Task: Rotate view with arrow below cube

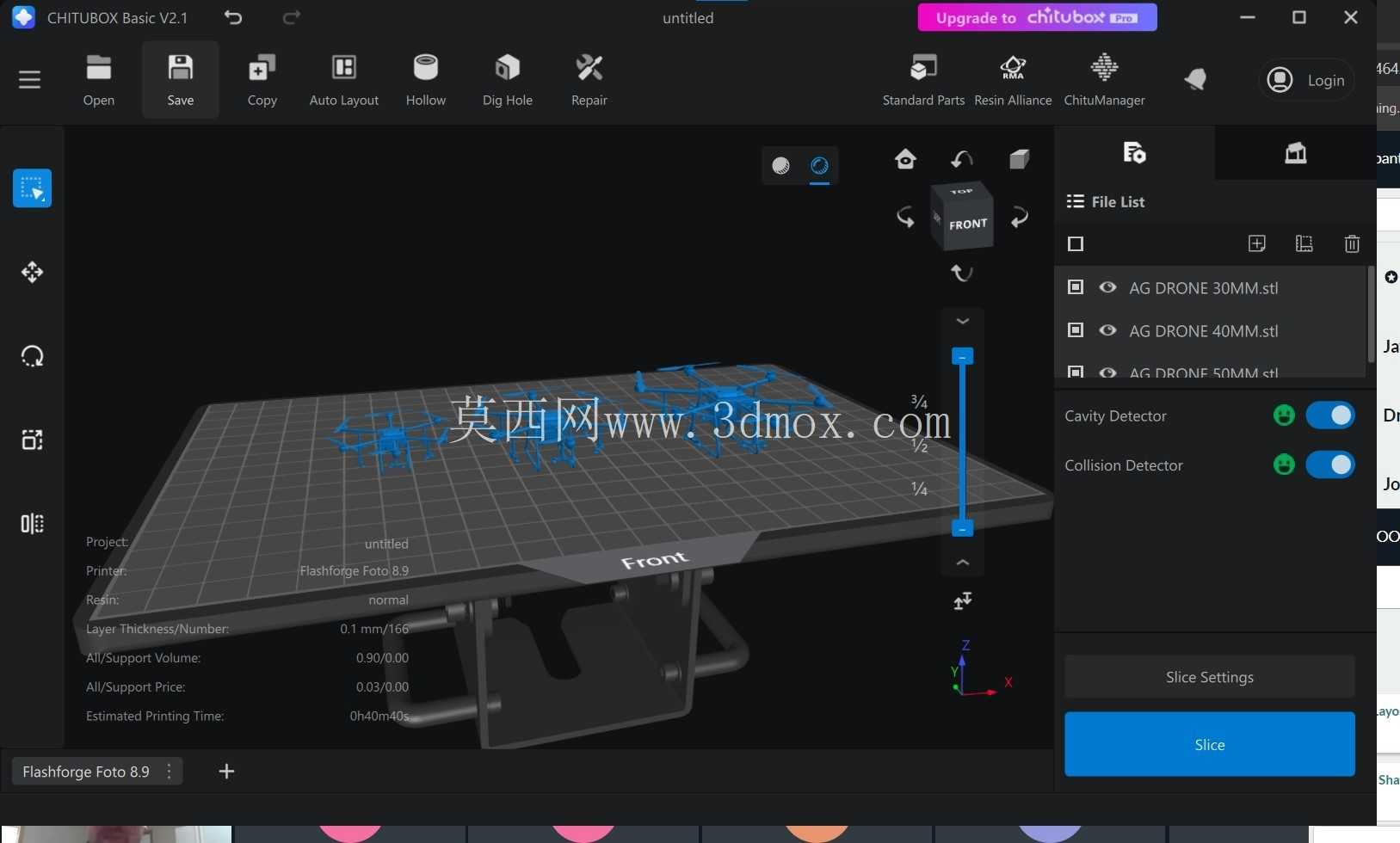Action: pyautogui.click(x=962, y=273)
